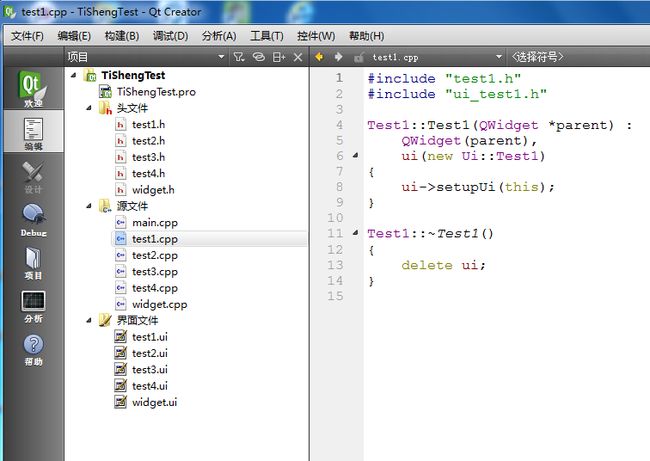Fold the code block at line 6

point(355,155)
